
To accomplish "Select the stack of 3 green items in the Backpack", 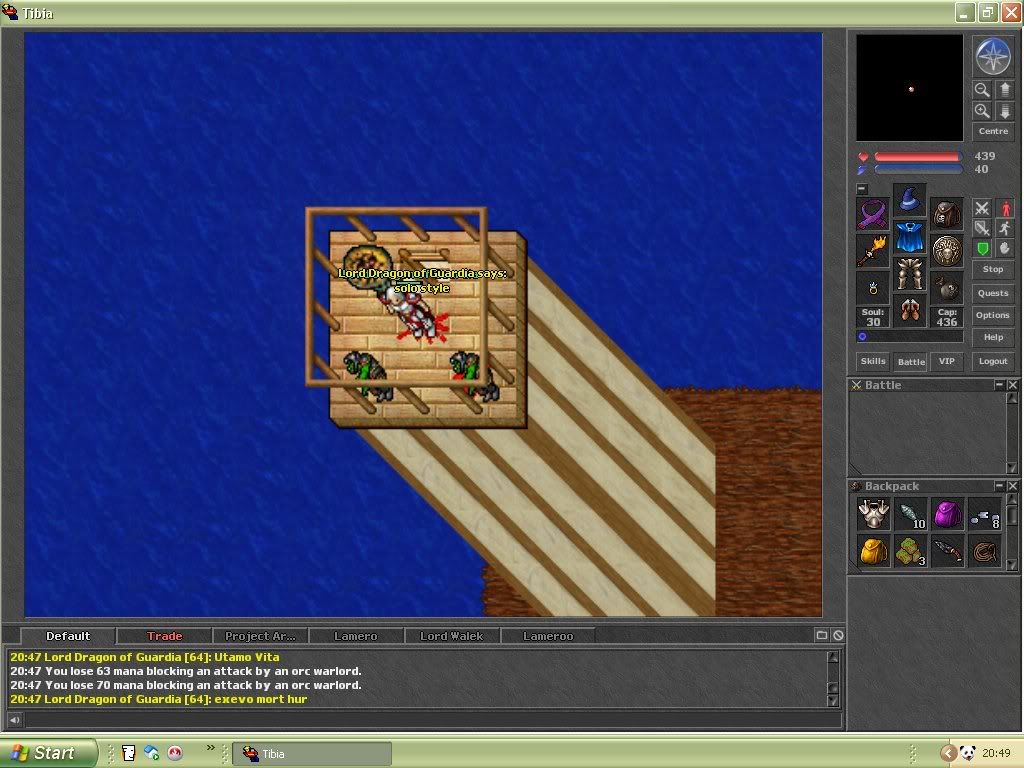I will coord(910,551).
